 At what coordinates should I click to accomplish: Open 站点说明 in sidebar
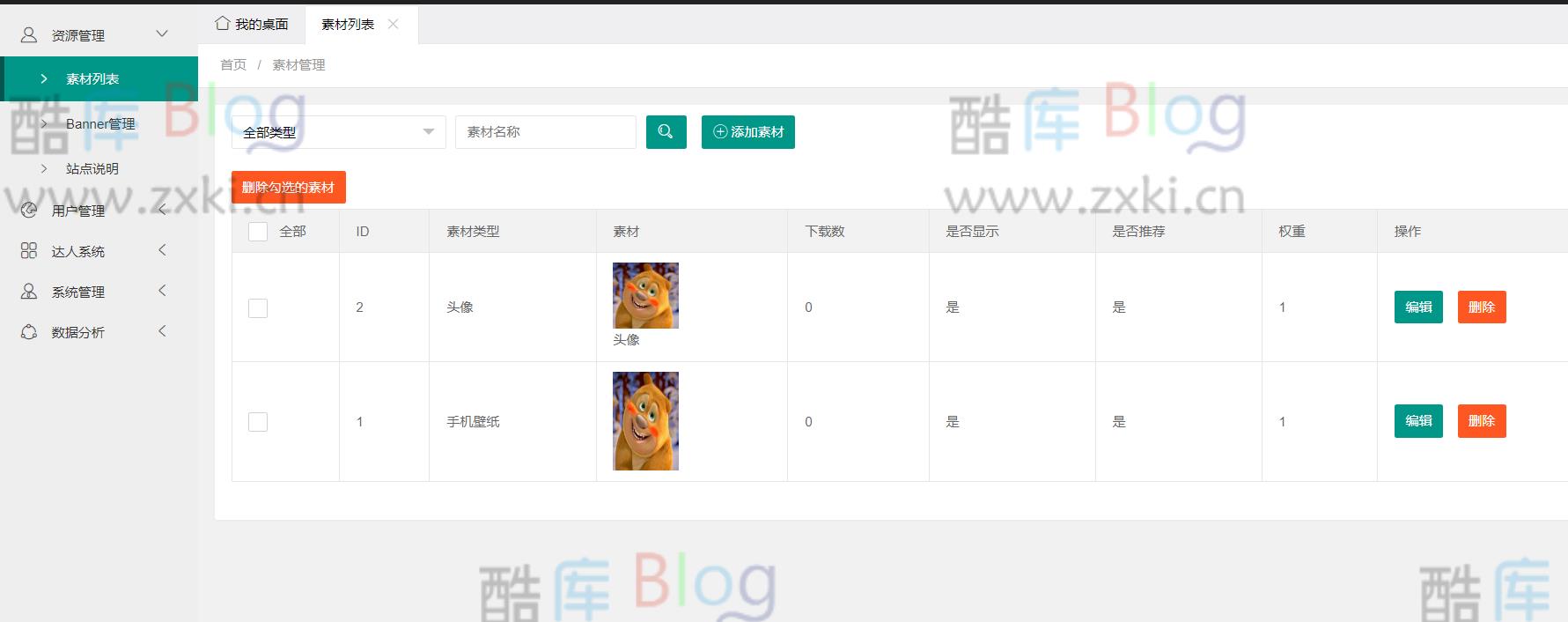pyautogui.click(x=92, y=168)
